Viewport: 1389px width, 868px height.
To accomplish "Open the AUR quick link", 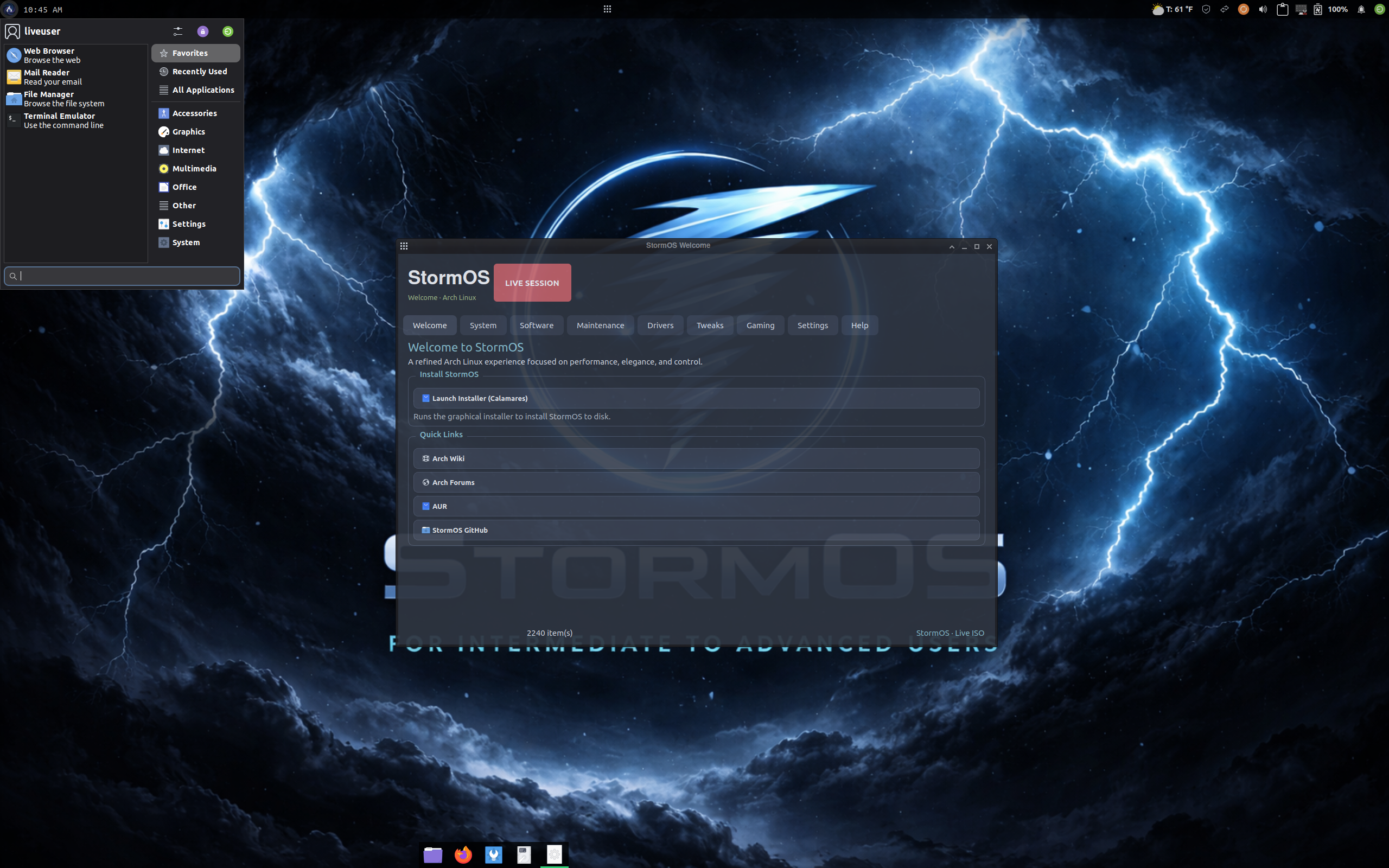I will 696,506.
